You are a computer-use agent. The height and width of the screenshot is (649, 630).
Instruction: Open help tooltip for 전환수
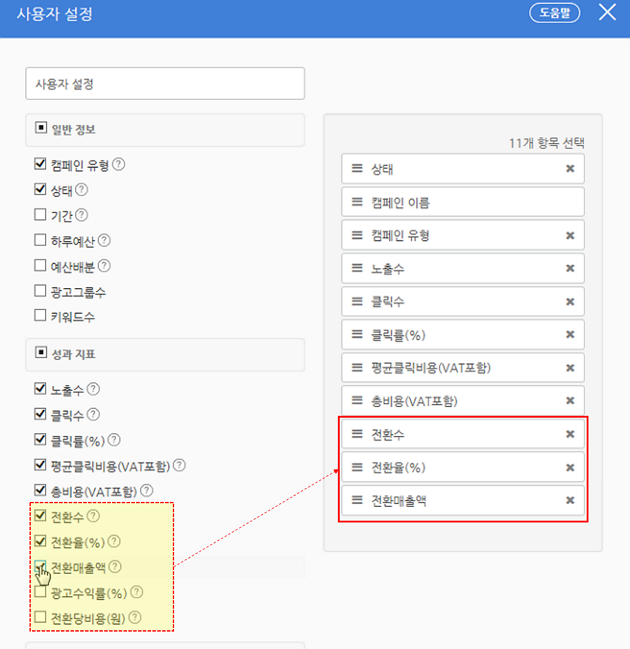click(x=94, y=516)
